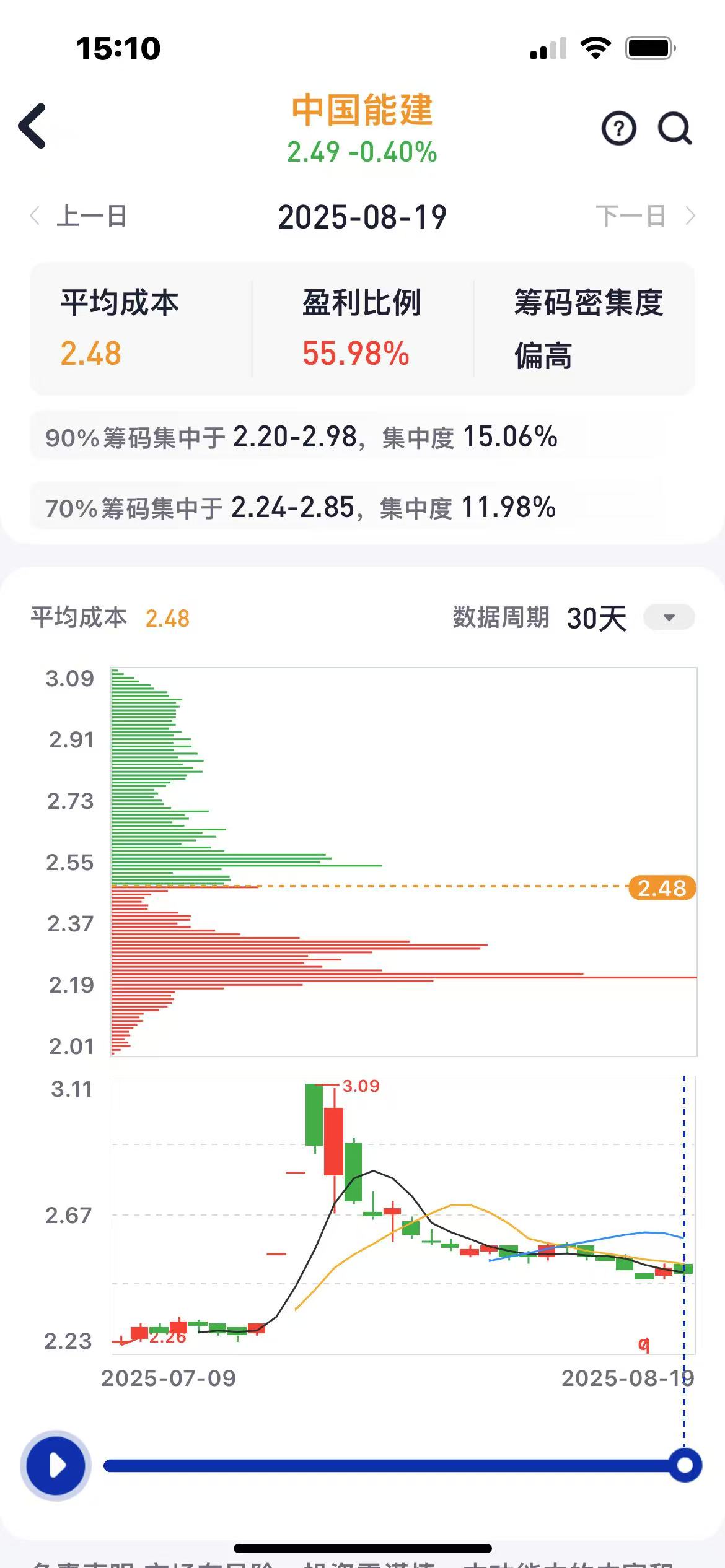The height and width of the screenshot is (1568, 725).
Task: Click the play button for chip animation
Action: point(56,1466)
